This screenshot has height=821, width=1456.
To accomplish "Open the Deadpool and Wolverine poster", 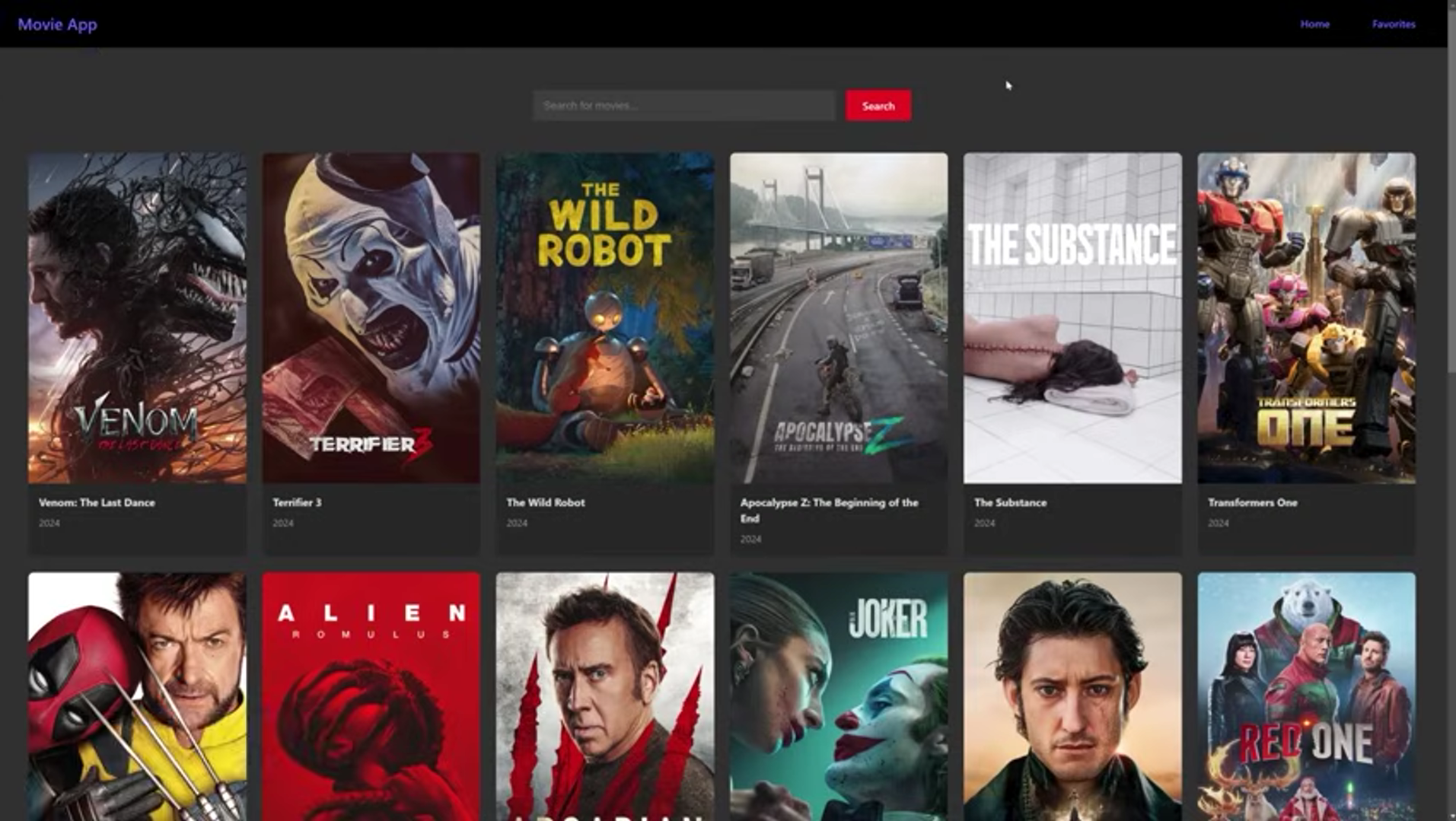I will (137, 696).
